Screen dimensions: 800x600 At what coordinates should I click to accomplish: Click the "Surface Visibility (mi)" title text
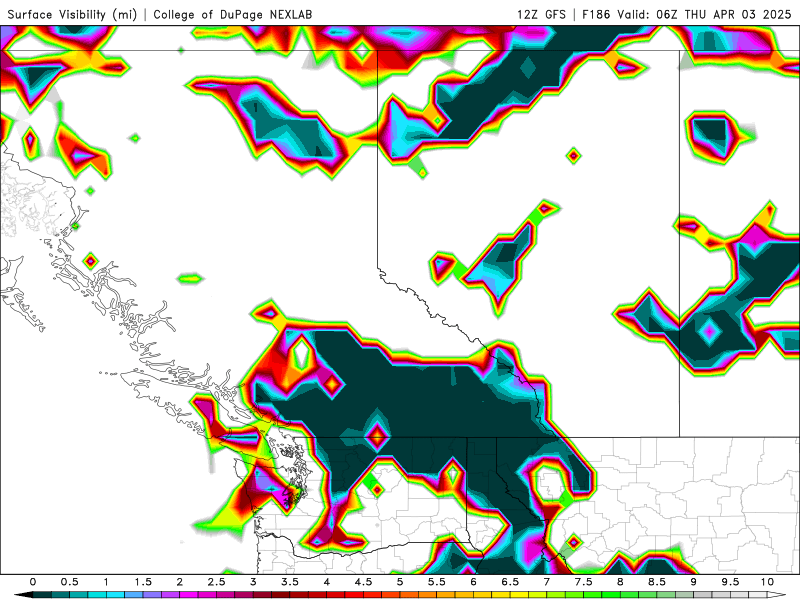coord(72,14)
